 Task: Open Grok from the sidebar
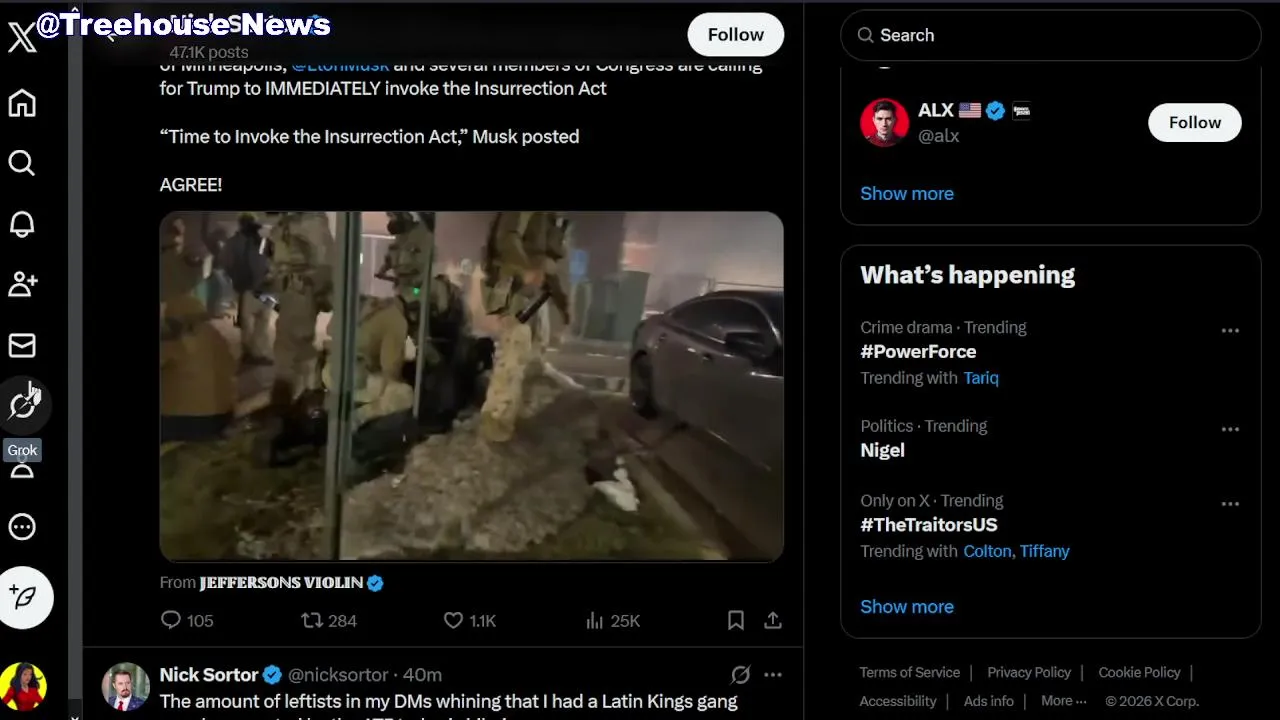tap(23, 405)
